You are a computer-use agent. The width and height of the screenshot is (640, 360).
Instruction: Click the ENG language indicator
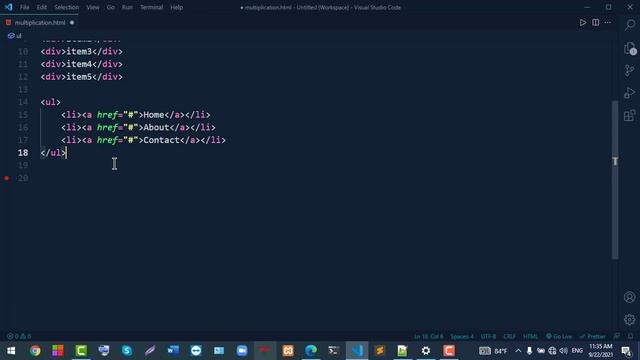(577, 351)
